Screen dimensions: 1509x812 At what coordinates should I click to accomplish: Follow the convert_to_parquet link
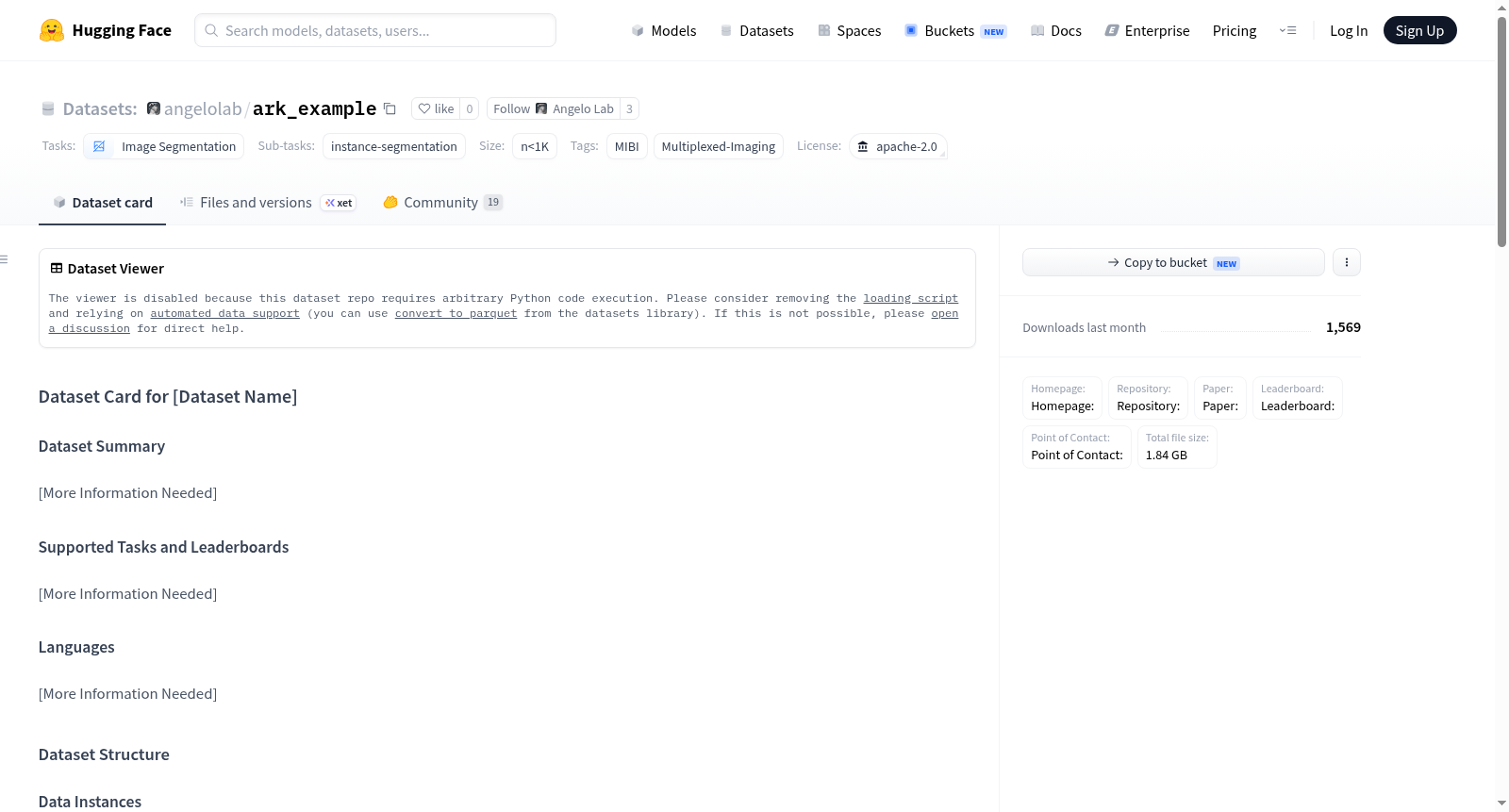click(456, 313)
